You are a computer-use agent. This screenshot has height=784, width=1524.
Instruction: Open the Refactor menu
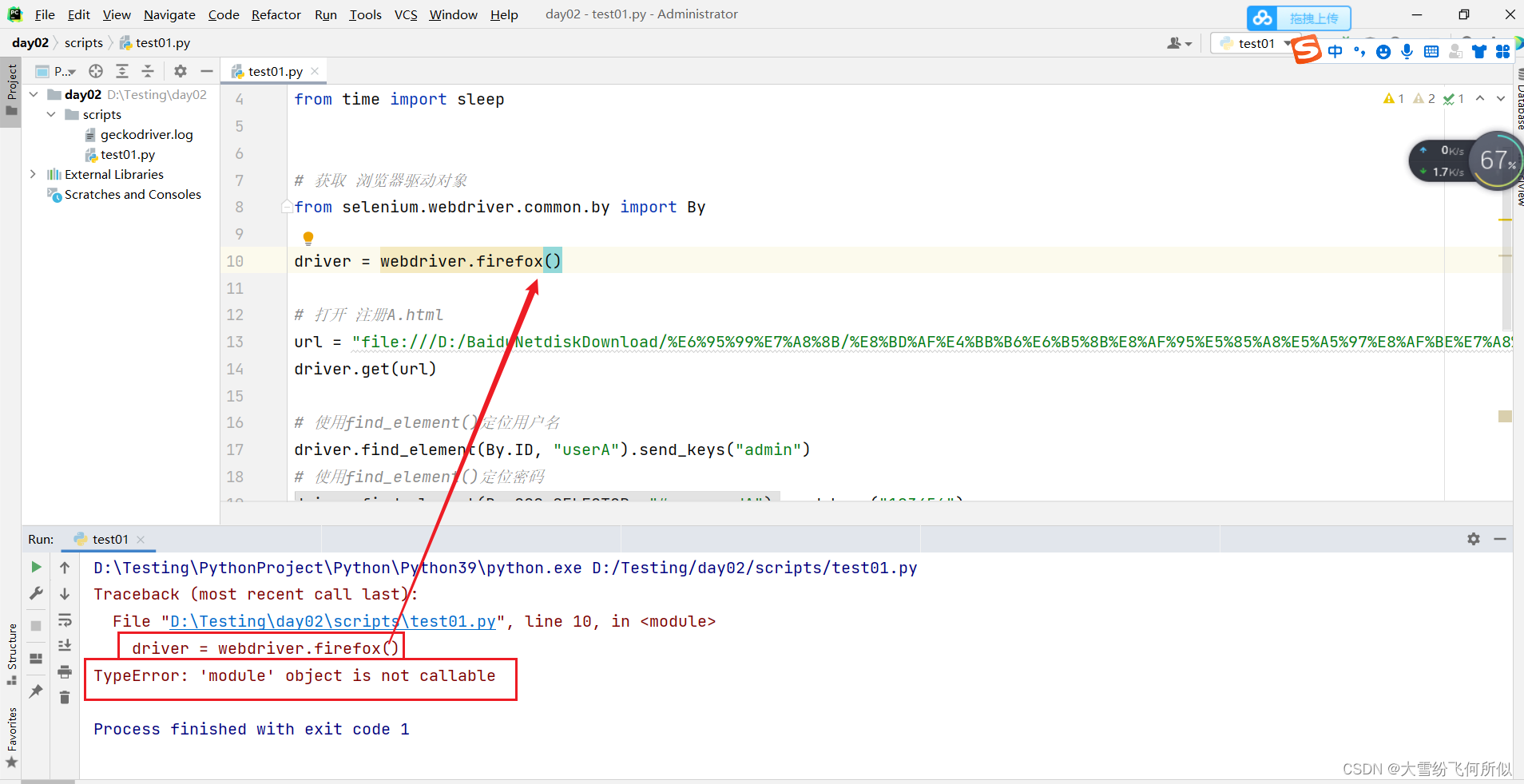(276, 14)
